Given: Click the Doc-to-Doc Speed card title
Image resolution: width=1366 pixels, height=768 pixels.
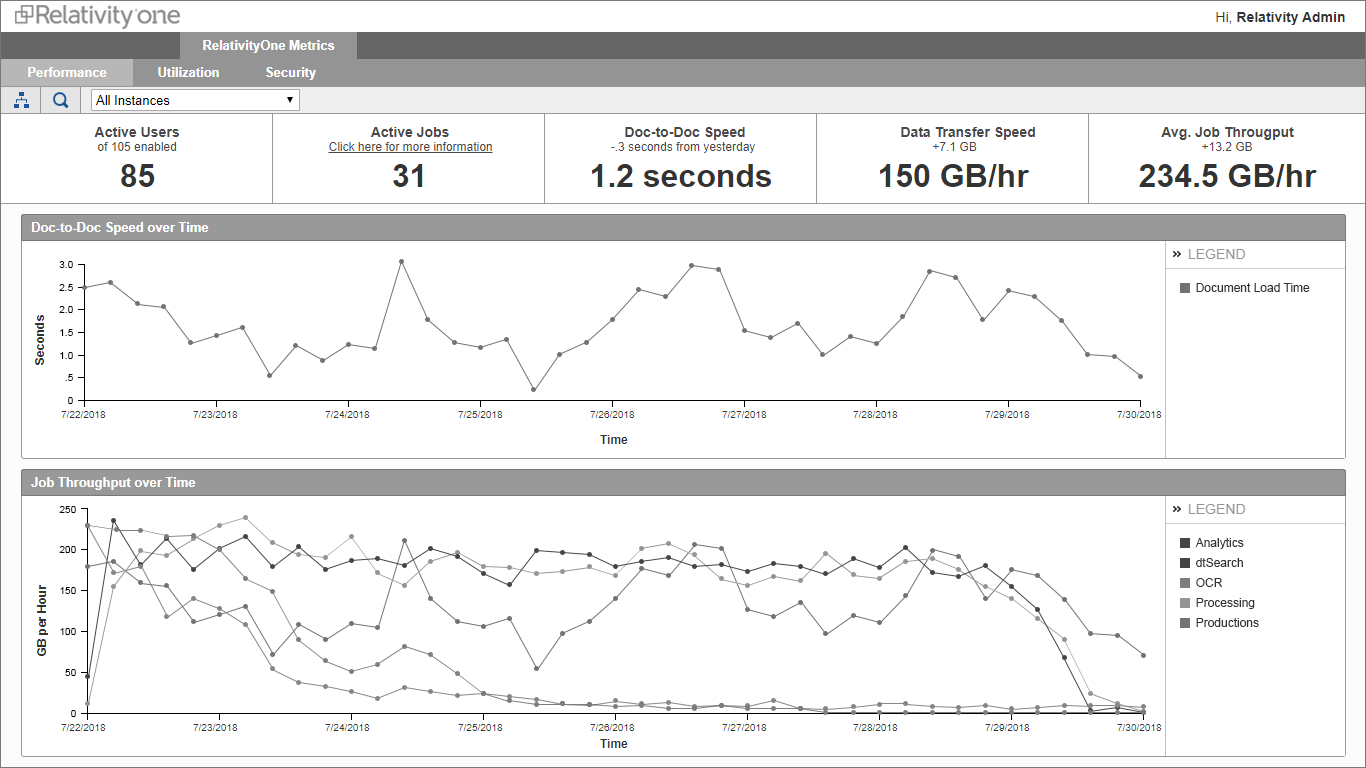Looking at the screenshot, I should coord(684,132).
